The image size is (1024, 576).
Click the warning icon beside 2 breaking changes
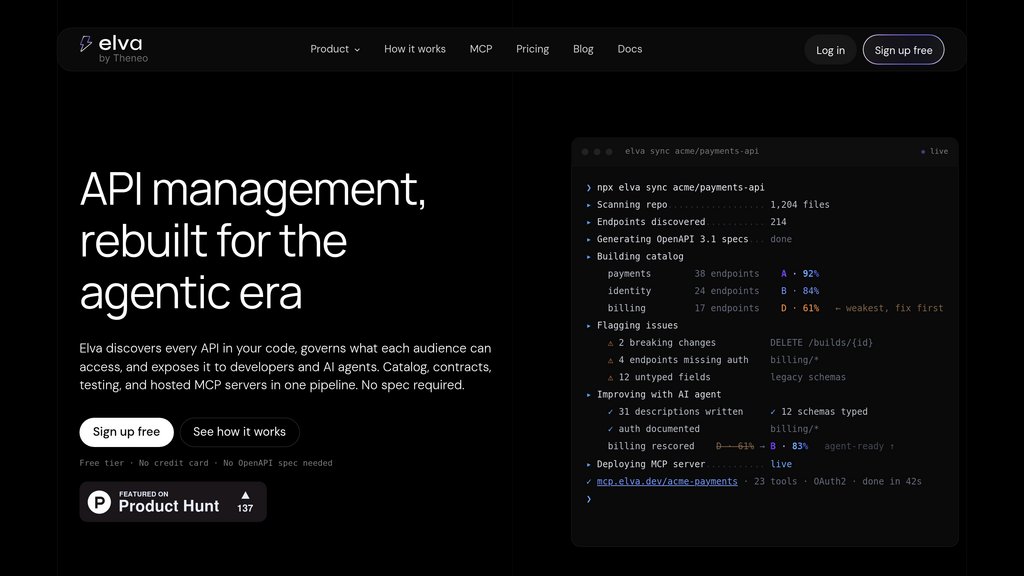pos(611,343)
